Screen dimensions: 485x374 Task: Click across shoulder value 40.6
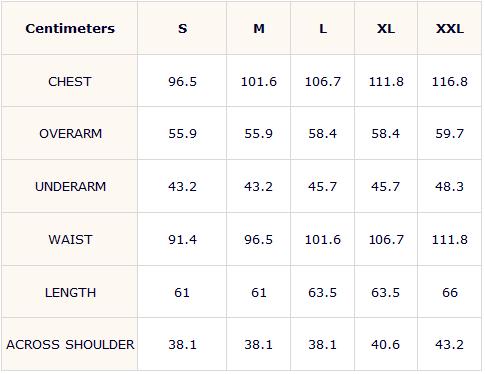(x=386, y=345)
